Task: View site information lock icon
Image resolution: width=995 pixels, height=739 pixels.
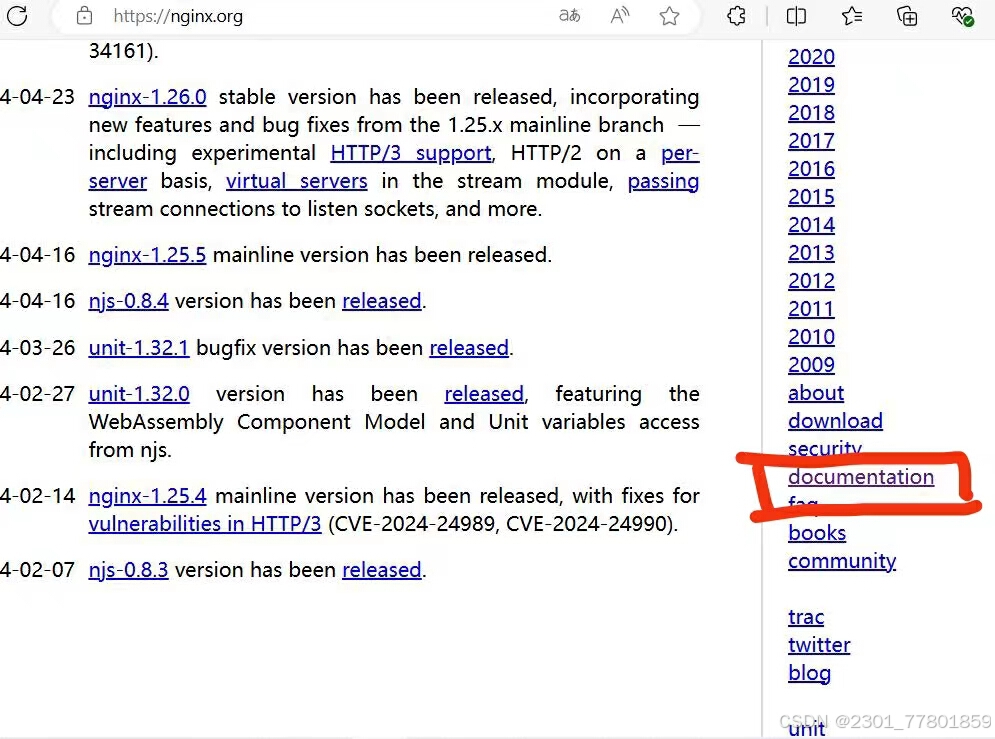Action: (84, 16)
